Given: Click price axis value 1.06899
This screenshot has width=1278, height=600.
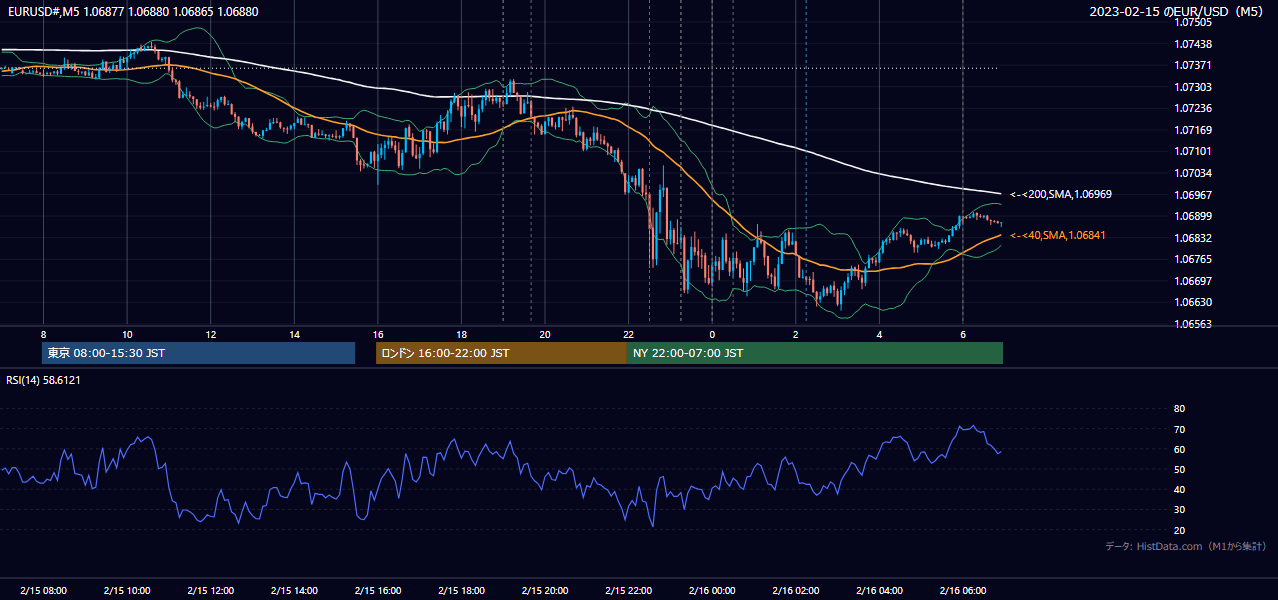Looking at the screenshot, I should [x=1193, y=216].
